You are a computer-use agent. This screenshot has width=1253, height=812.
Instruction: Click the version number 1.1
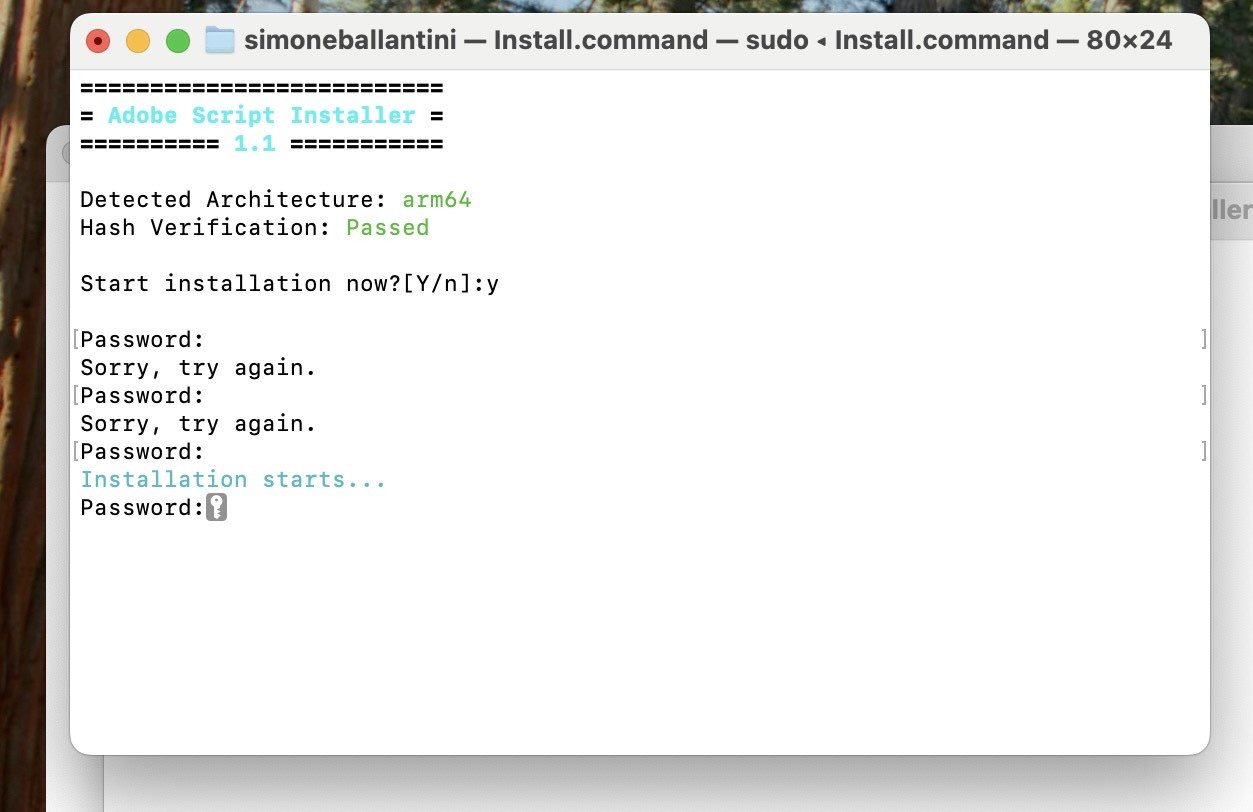tap(254, 143)
